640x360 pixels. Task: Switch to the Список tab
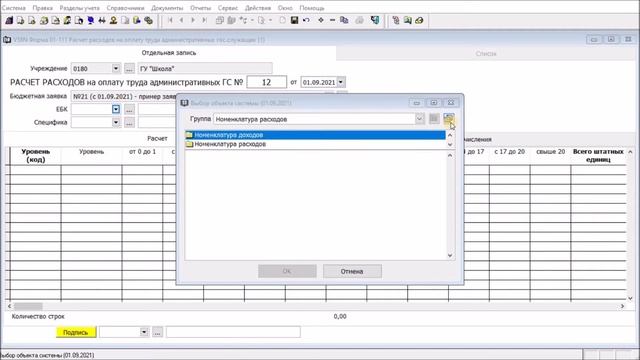486,53
